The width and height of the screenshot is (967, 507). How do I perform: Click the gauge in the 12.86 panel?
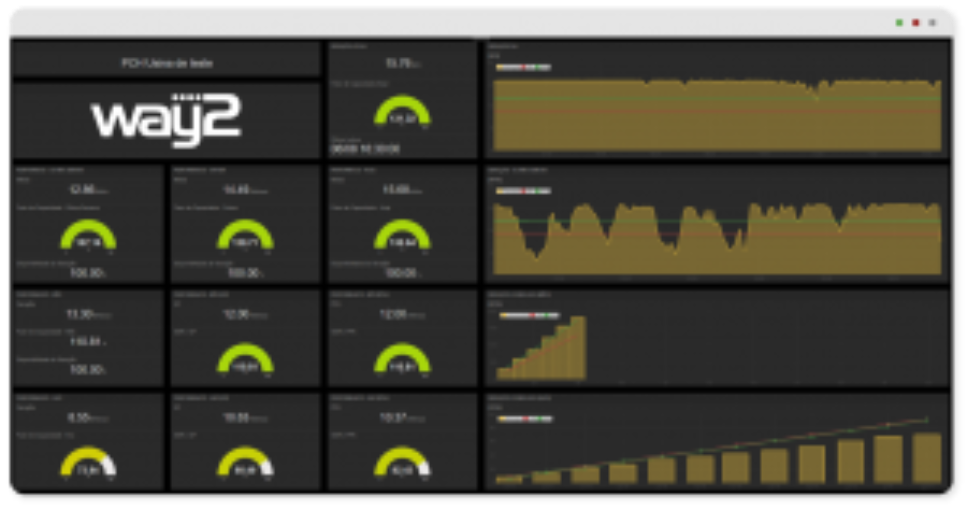[x=88, y=237]
